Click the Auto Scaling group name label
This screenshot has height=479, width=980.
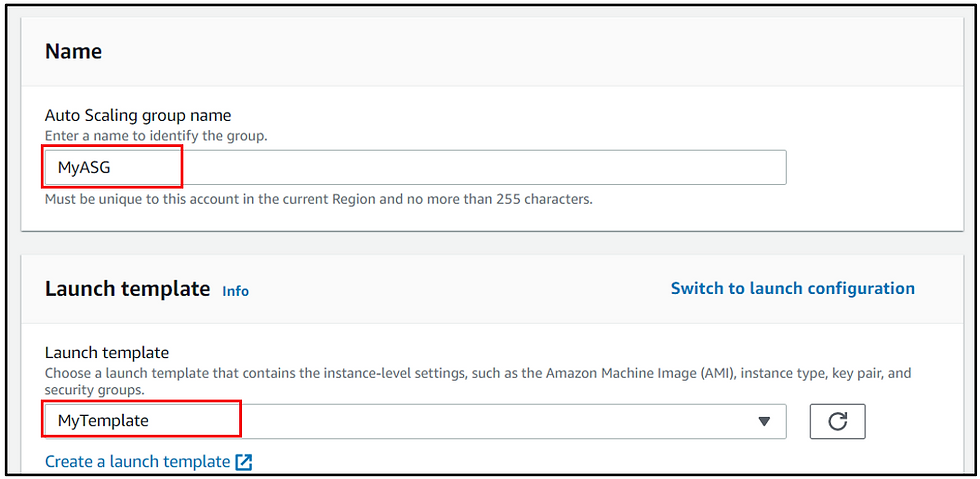138,116
